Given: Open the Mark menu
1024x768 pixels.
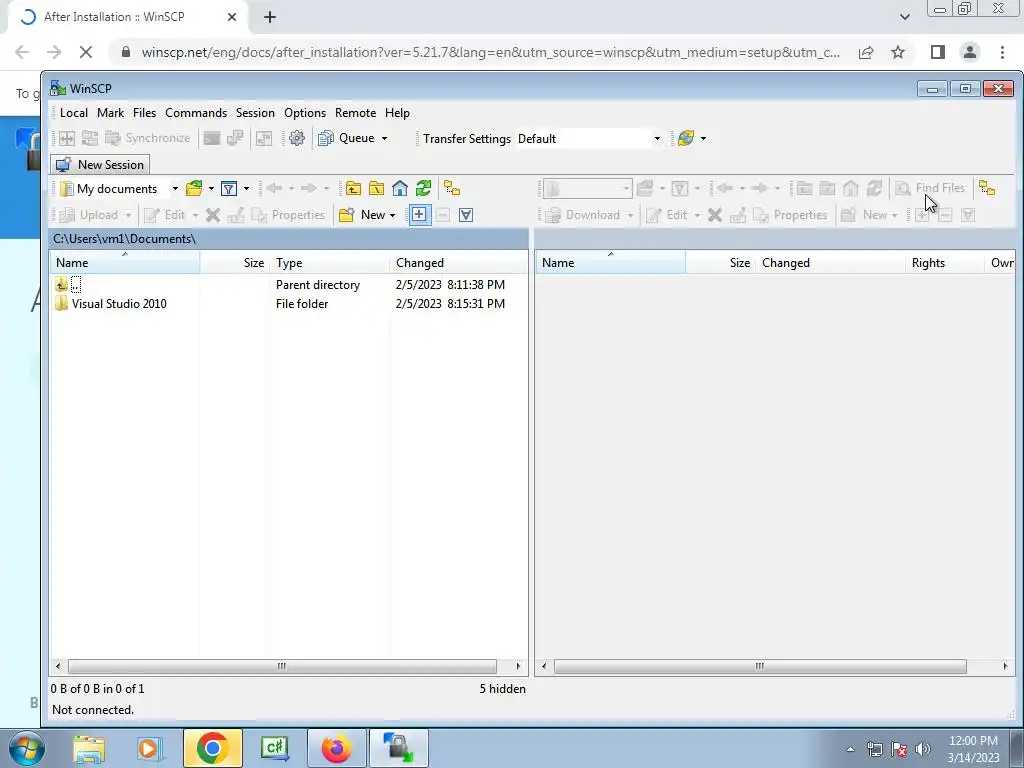Looking at the screenshot, I should coord(110,113).
